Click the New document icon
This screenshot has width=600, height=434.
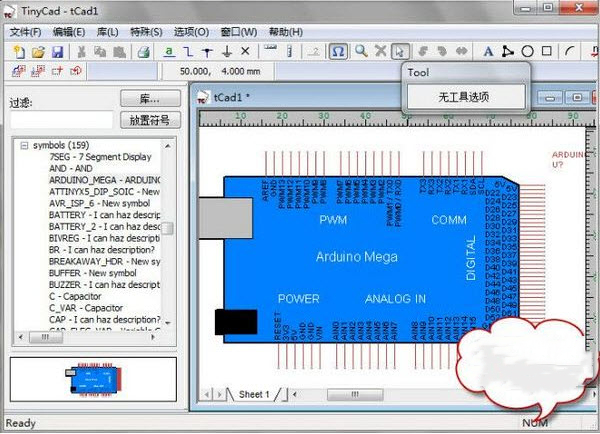pyautogui.click(x=19, y=51)
